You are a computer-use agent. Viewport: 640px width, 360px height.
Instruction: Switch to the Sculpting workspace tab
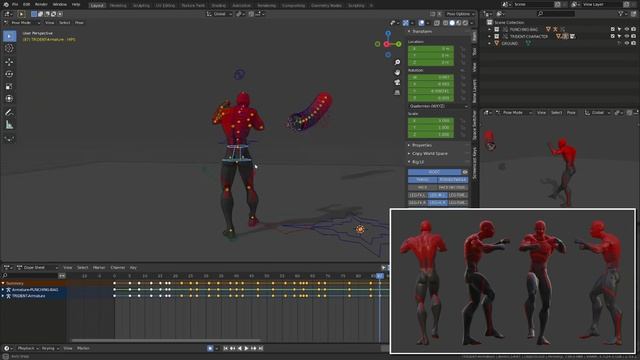[141, 6]
